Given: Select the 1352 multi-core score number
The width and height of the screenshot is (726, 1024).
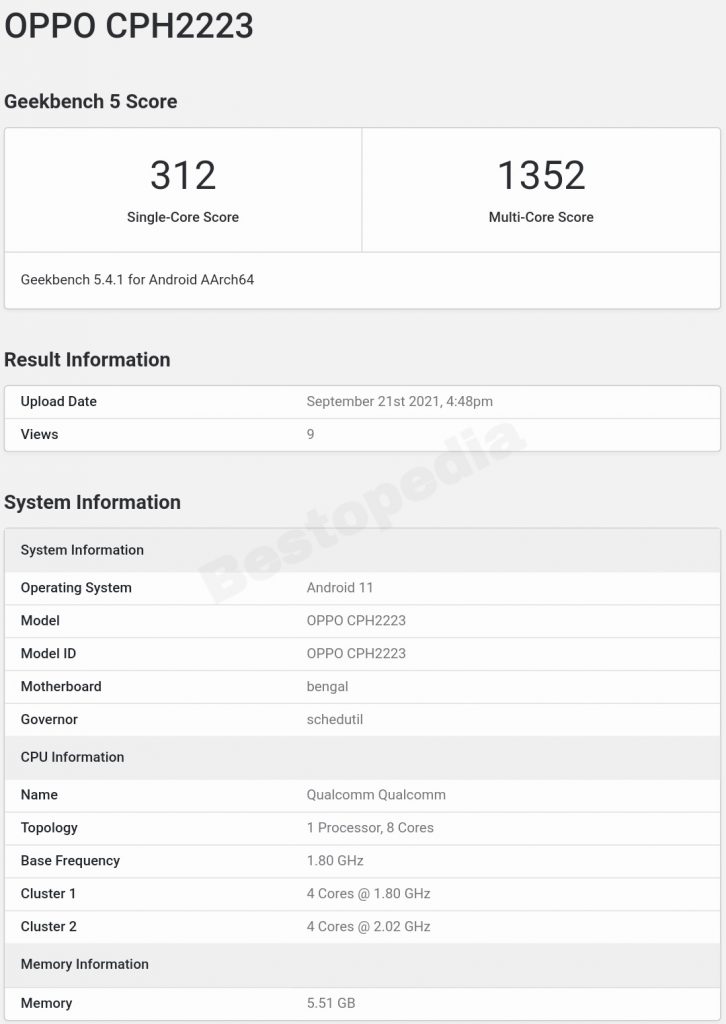Looking at the screenshot, I should pyautogui.click(x=541, y=175).
